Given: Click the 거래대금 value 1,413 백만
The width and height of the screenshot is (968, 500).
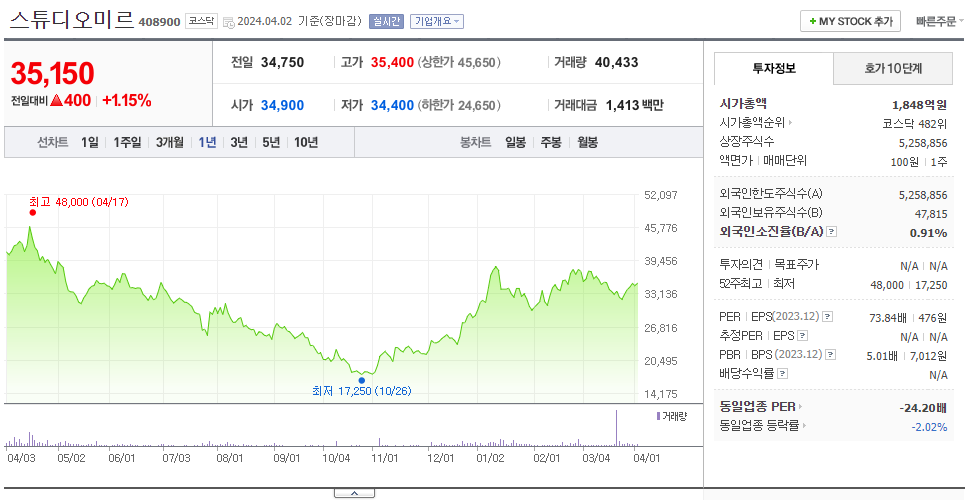Looking at the screenshot, I should tap(635, 106).
